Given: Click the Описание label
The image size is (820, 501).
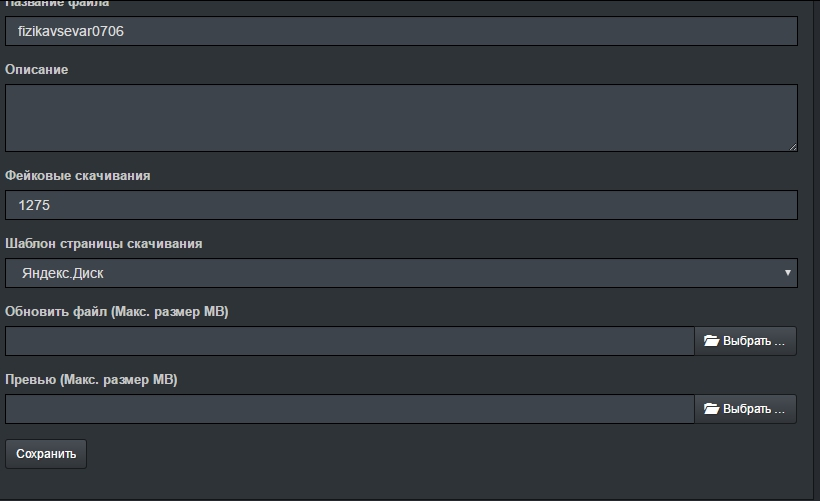Looking at the screenshot, I should click(37, 70).
